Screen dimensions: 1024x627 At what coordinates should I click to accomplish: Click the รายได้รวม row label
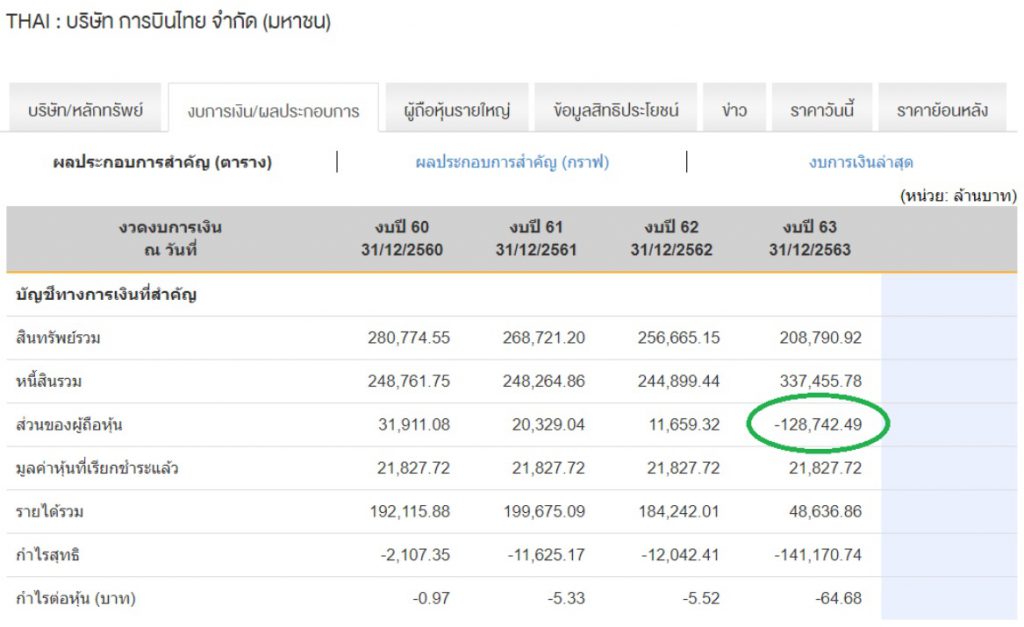(x=50, y=511)
